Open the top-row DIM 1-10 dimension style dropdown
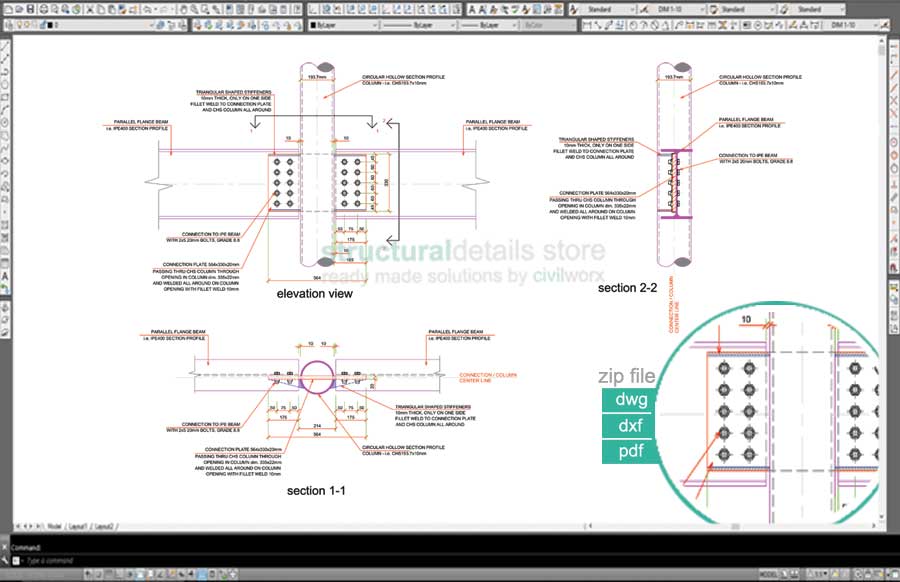This screenshot has width=900, height=582. point(677,9)
